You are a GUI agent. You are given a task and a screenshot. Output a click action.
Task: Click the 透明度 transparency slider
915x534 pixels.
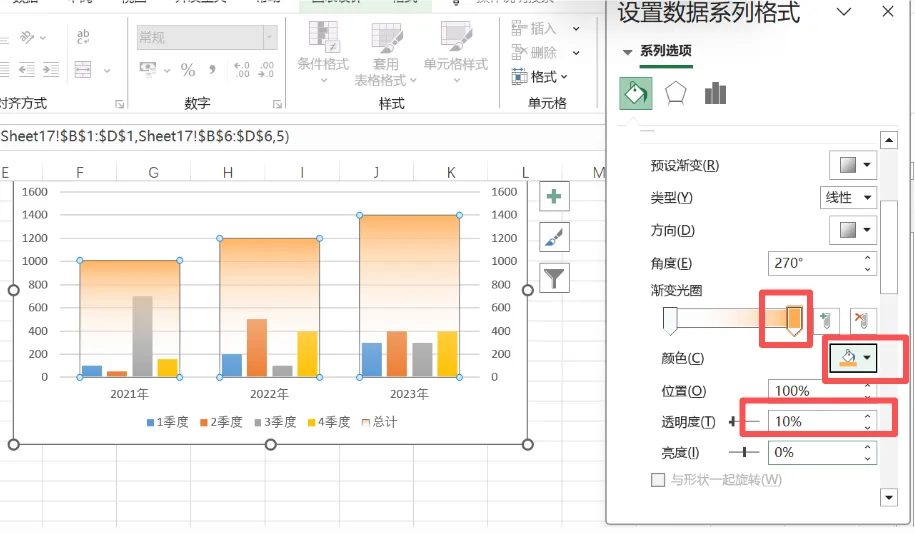(x=744, y=421)
